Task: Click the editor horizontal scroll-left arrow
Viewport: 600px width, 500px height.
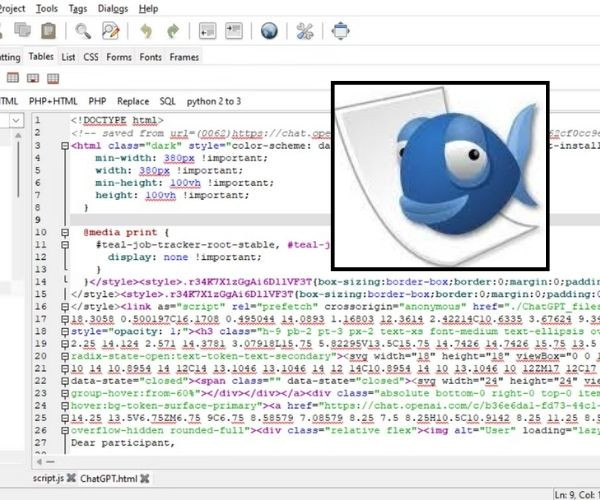Action: click(39, 462)
